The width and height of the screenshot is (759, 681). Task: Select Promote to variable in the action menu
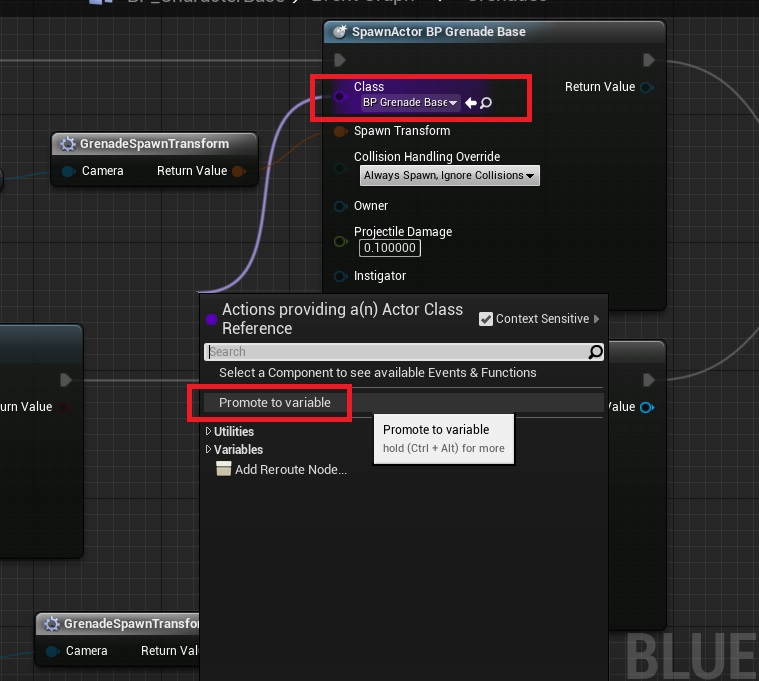point(275,403)
